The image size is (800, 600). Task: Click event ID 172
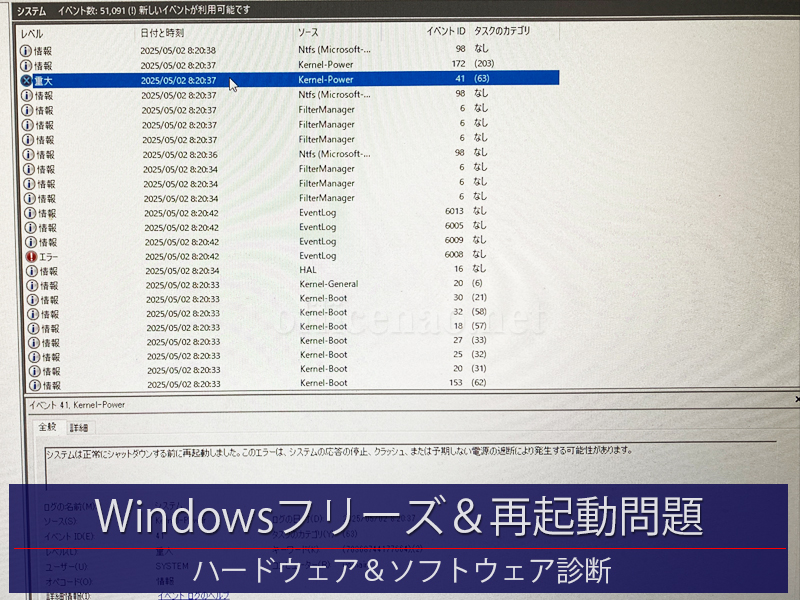click(x=458, y=64)
